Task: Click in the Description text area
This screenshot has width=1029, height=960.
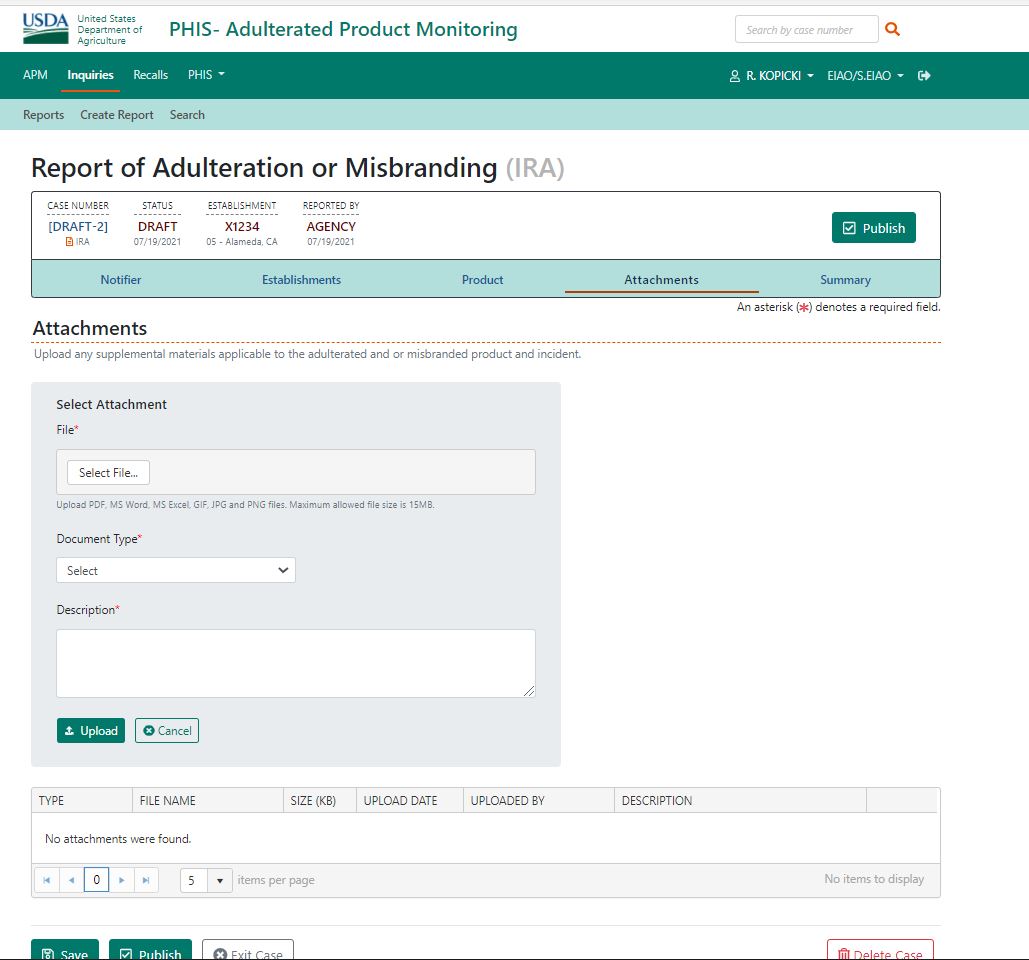Action: click(296, 663)
